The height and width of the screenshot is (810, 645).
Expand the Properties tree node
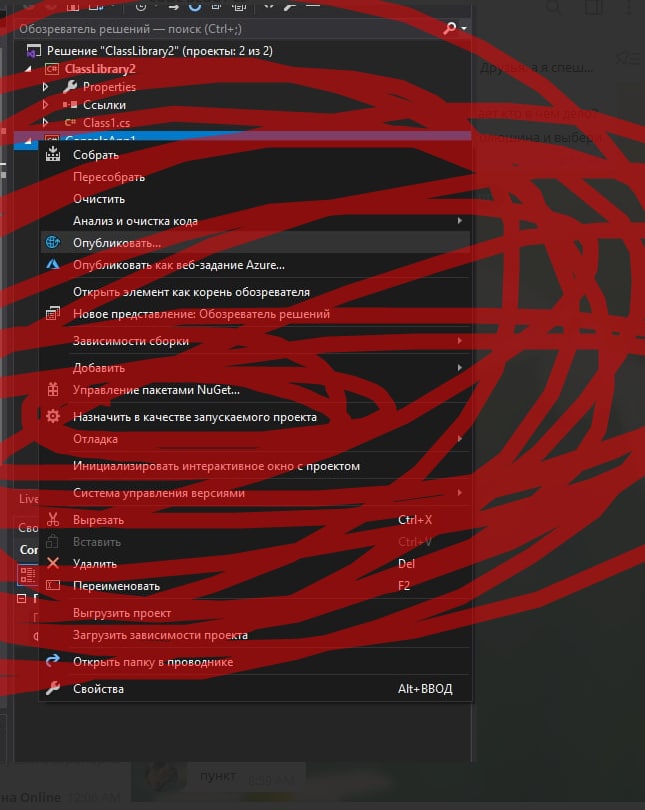pos(45,87)
